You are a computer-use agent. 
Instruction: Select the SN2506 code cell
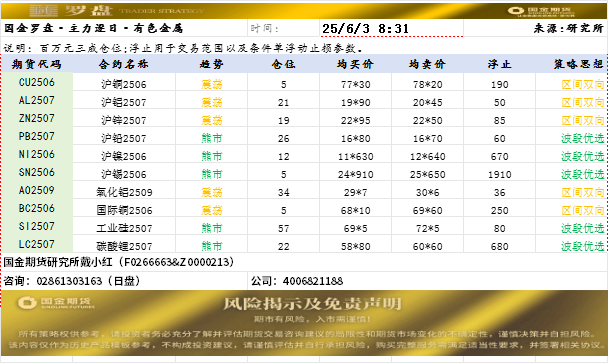click(x=37, y=172)
